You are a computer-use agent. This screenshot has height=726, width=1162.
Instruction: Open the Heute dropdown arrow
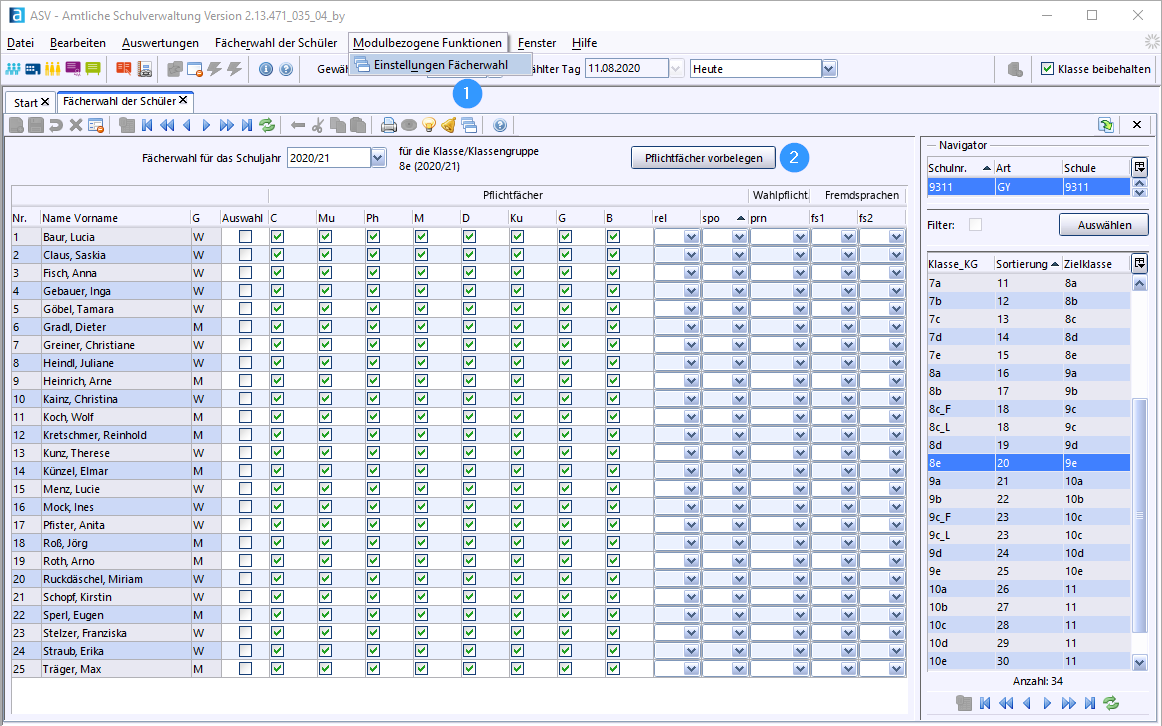click(x=829, y=69)
